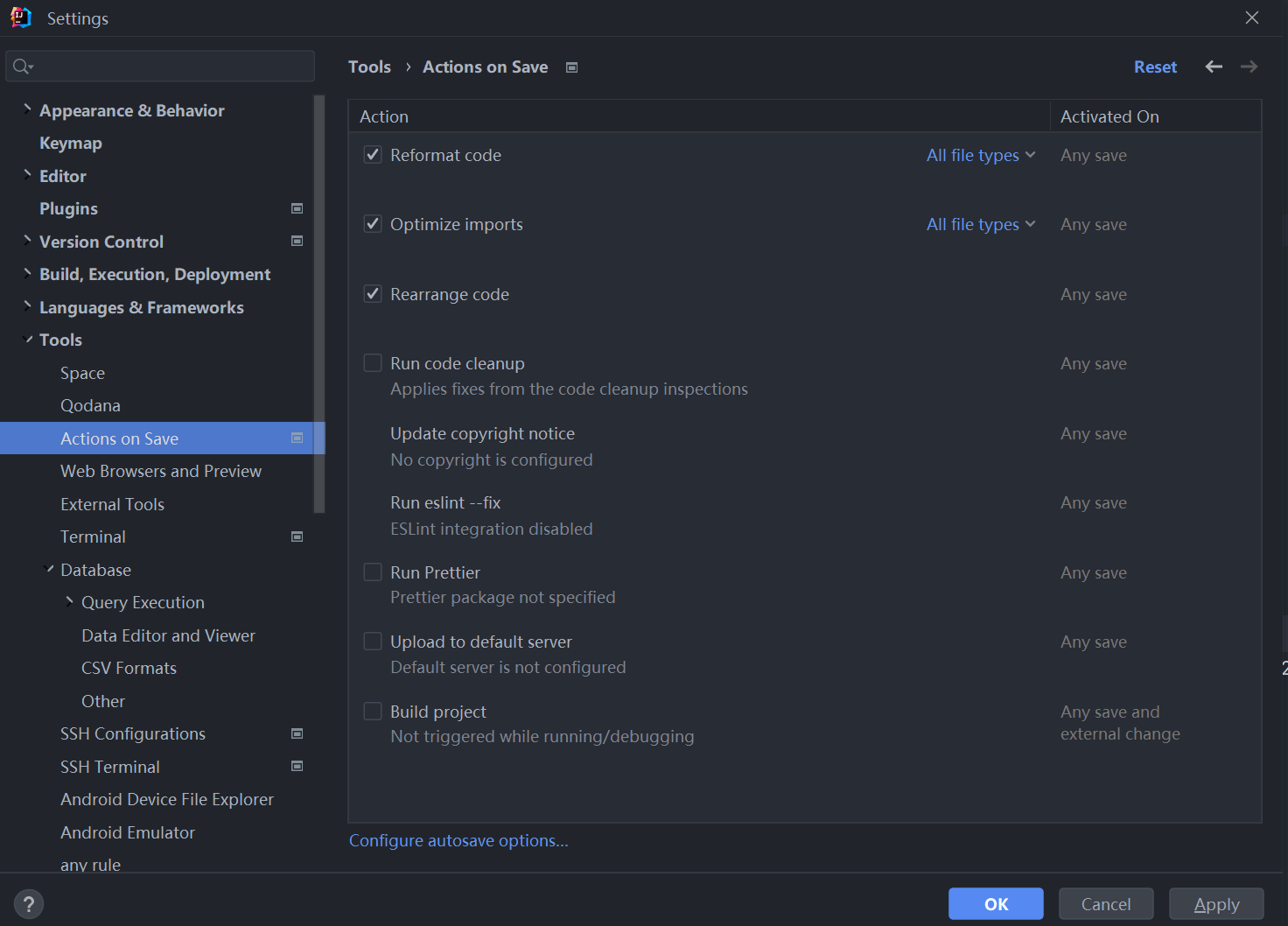
Task: Click the forward navigation arrow
Action: (1249, 66)
